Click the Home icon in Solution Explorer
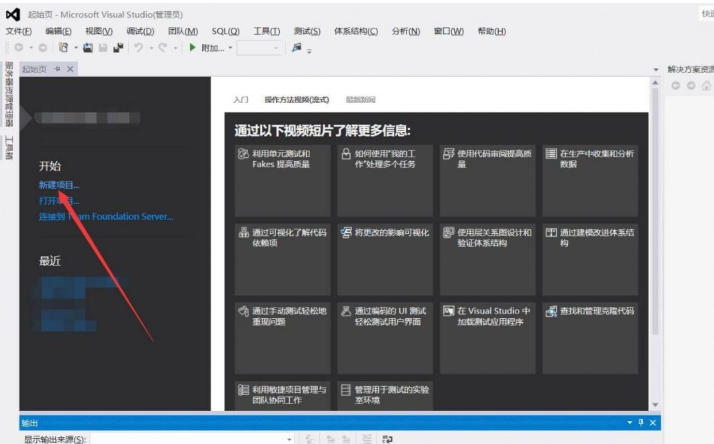 click(707, 86)
